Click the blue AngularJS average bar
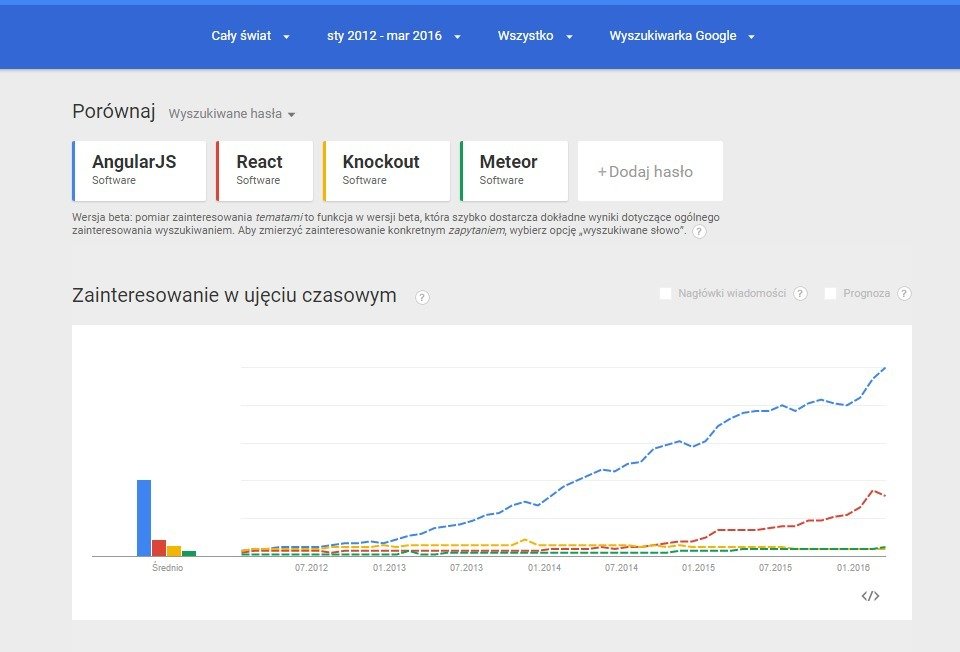The width and height of the screenshot is (960, 652). click(x=144, y=517)
